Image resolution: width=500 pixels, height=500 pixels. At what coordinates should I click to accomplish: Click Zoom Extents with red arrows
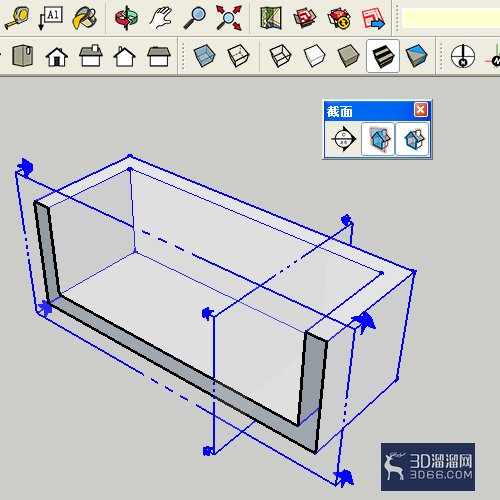[229, 18]
